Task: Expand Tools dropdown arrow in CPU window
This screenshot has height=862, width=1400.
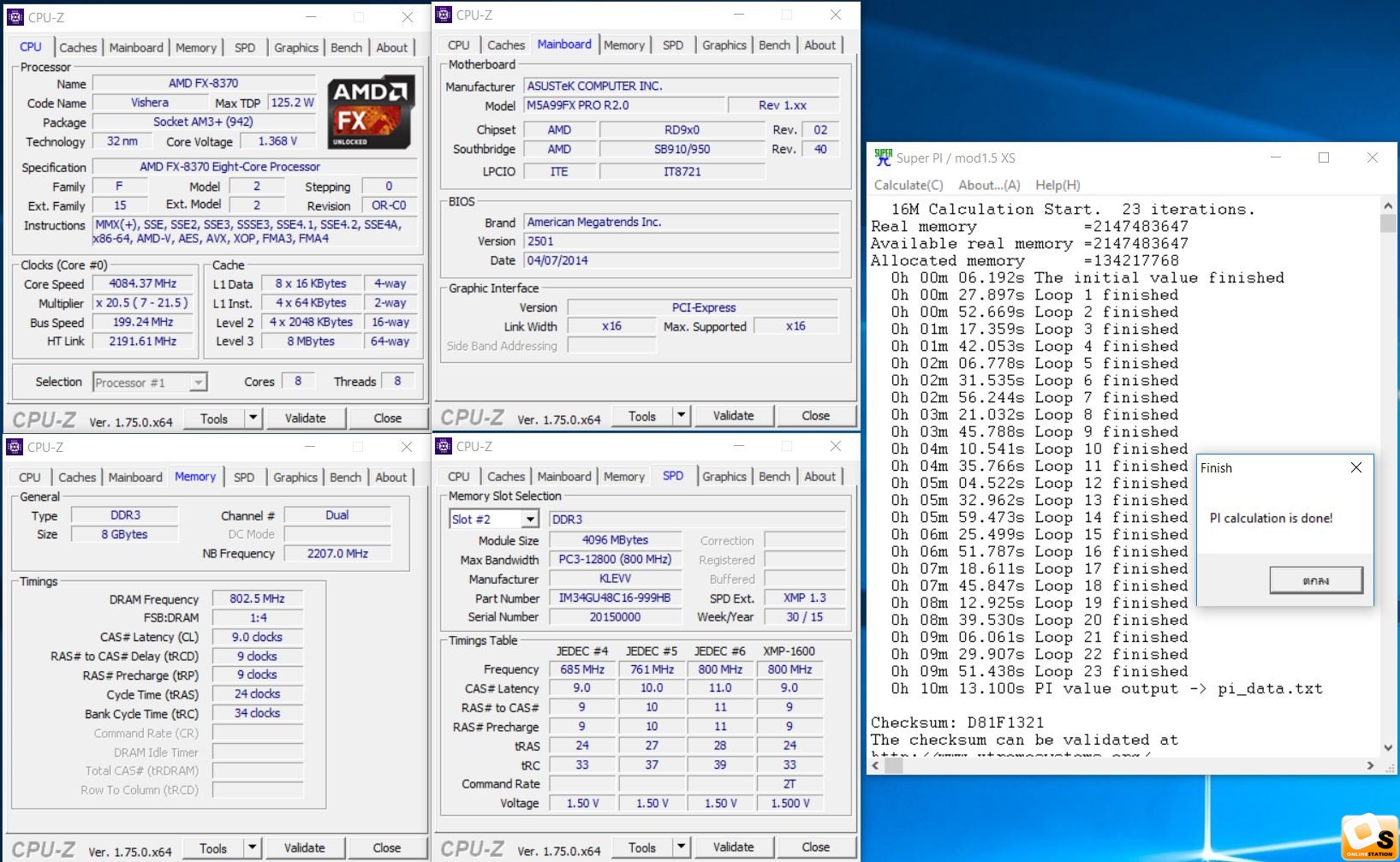Action: pyautogui.click(x=253, y=419)
